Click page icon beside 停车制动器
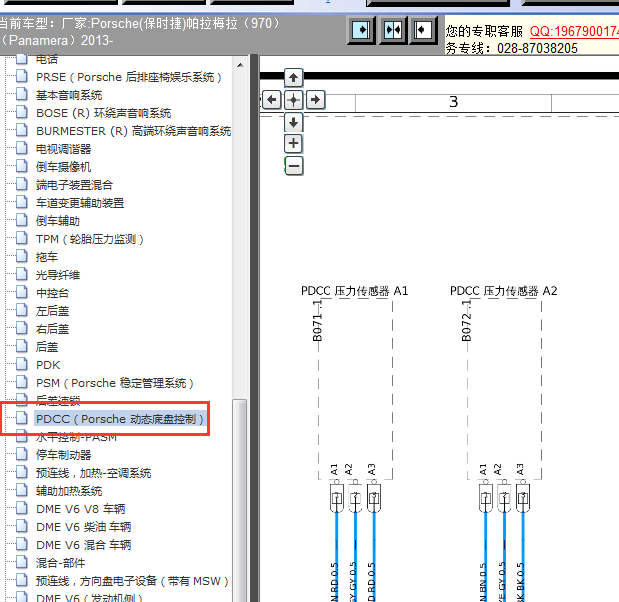The image size is (619, 602). tap(22, 454)
